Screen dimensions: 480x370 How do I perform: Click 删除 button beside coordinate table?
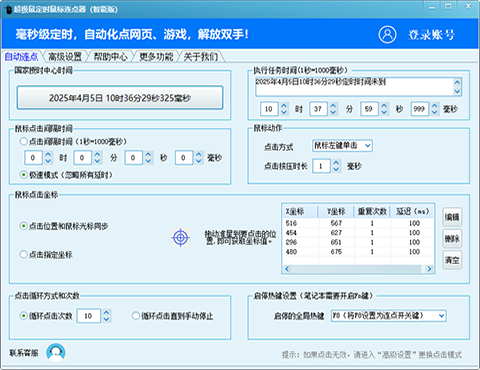(x=452, y=238)
